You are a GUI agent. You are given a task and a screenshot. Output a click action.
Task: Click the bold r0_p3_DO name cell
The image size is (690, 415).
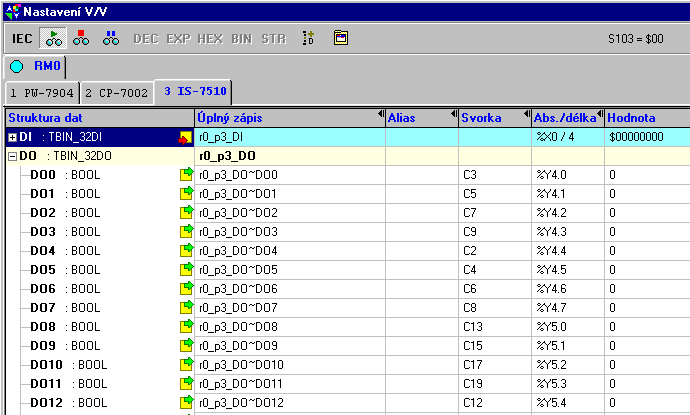(x=290, y=156)
